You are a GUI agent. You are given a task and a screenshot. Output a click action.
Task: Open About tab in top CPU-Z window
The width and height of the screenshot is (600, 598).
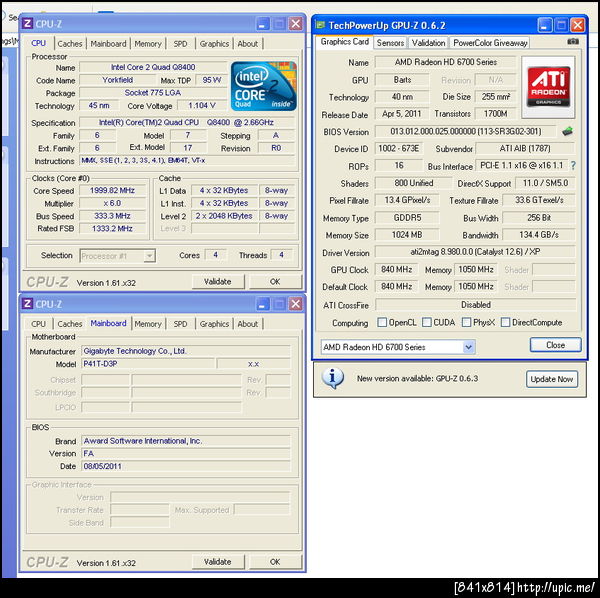tap(248, 44)
